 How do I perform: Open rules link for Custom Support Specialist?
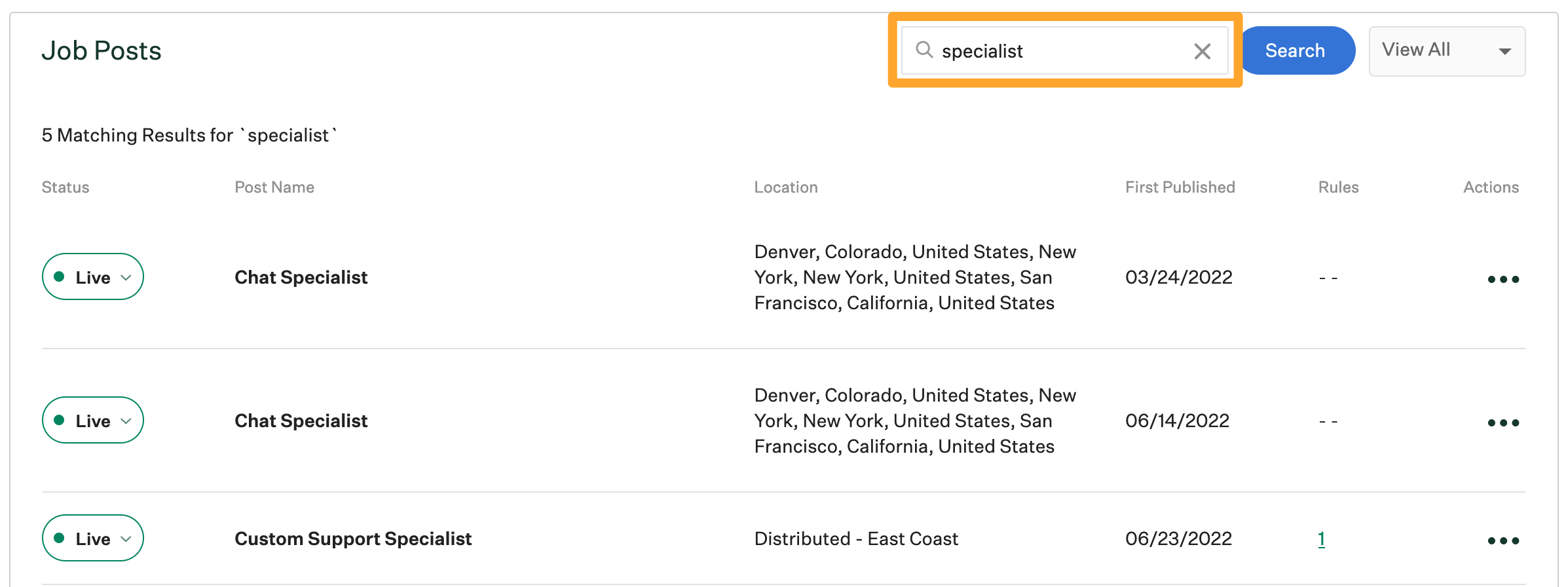point(1320,539)
